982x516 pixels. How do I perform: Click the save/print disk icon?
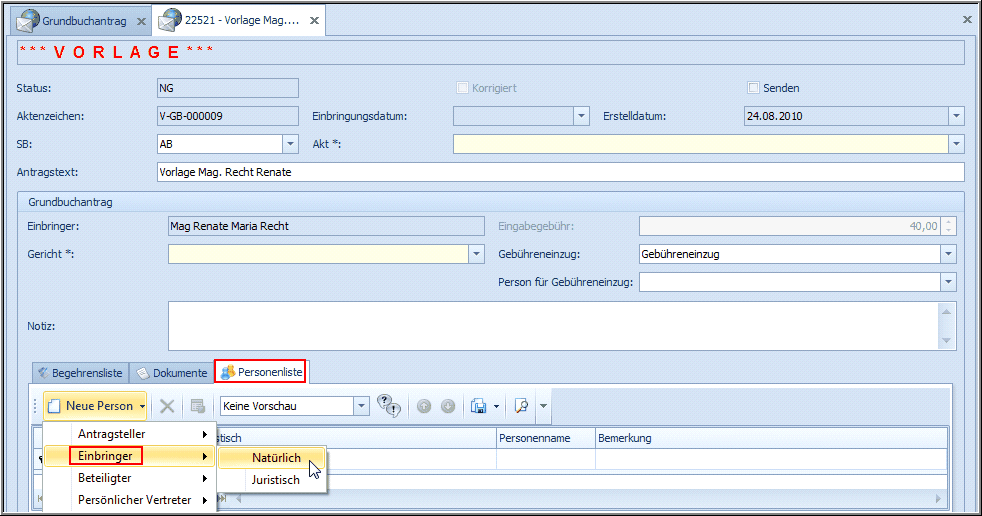[479, 406]
